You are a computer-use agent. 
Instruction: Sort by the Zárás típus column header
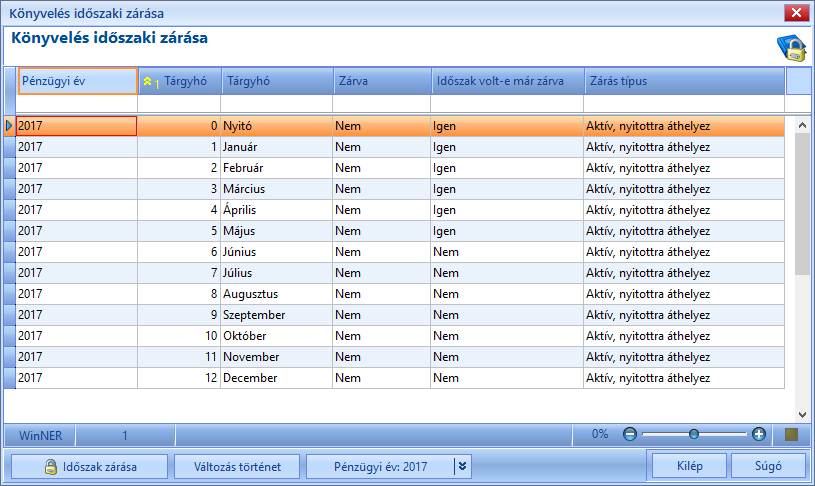pyautogui.click(x=685, y=81)
